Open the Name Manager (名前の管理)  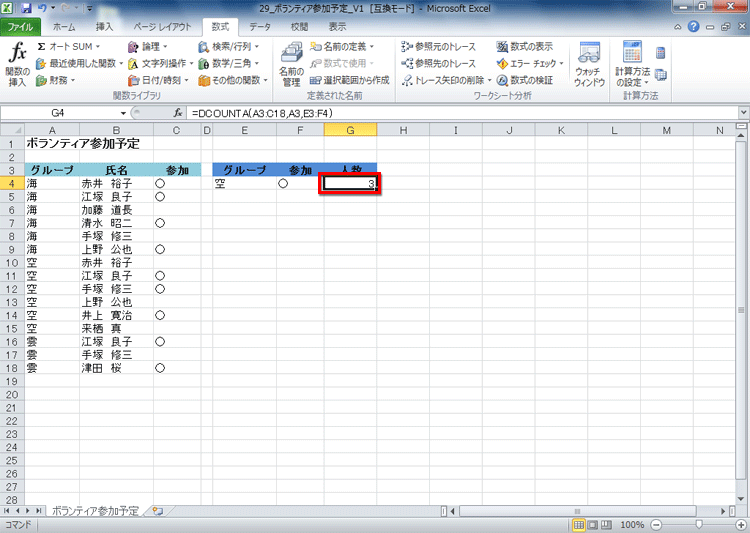[x=291, y=65]
